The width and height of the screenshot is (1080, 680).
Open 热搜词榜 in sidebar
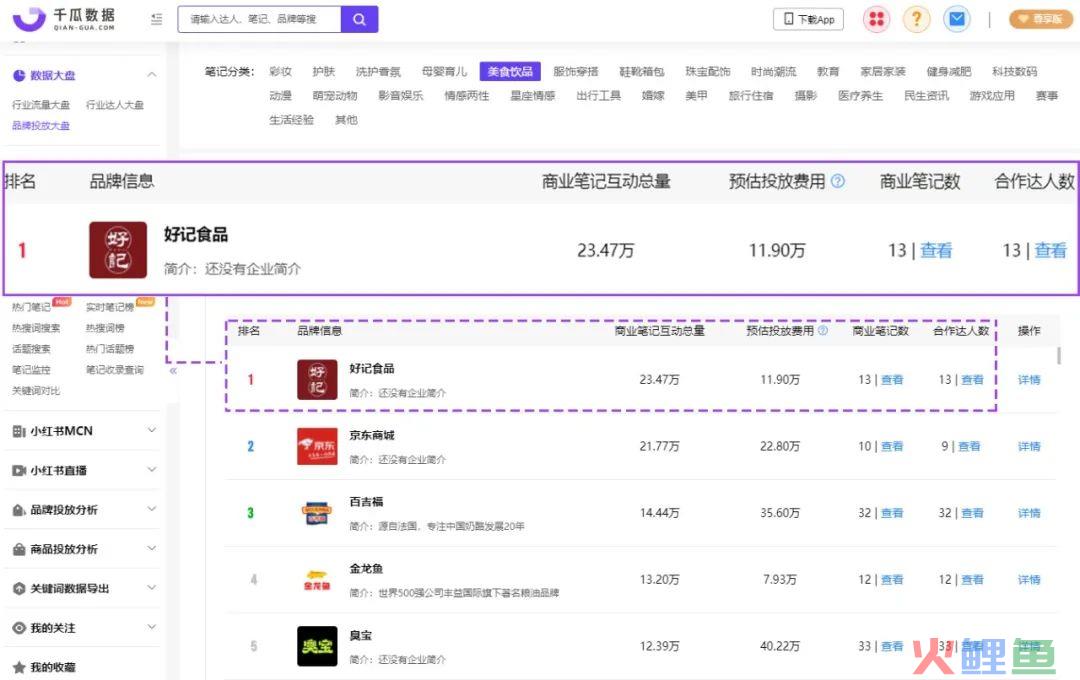pyautogui.click(x=105, y=328)
